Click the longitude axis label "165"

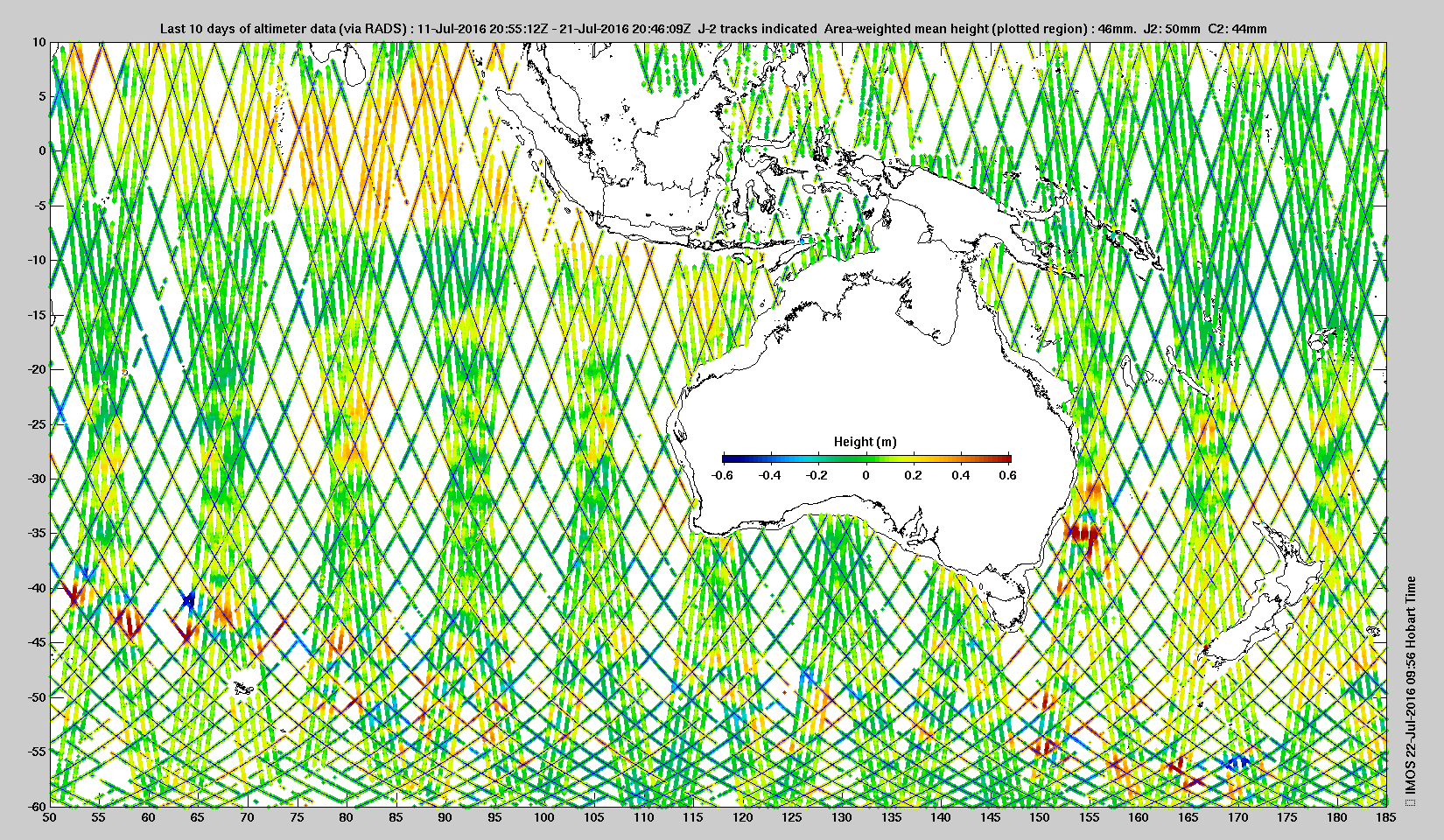[x=1188, y=817]
